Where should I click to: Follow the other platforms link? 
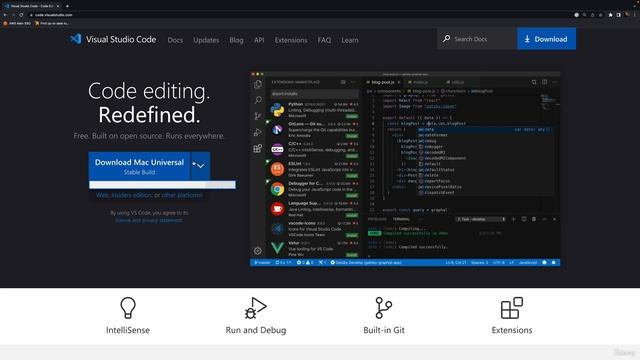tap(182, 195)
